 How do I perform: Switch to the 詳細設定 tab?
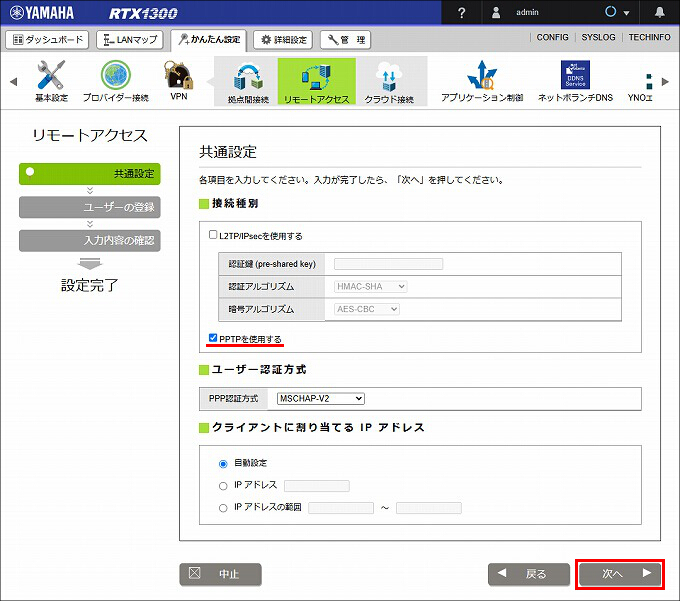pos(283,40)
